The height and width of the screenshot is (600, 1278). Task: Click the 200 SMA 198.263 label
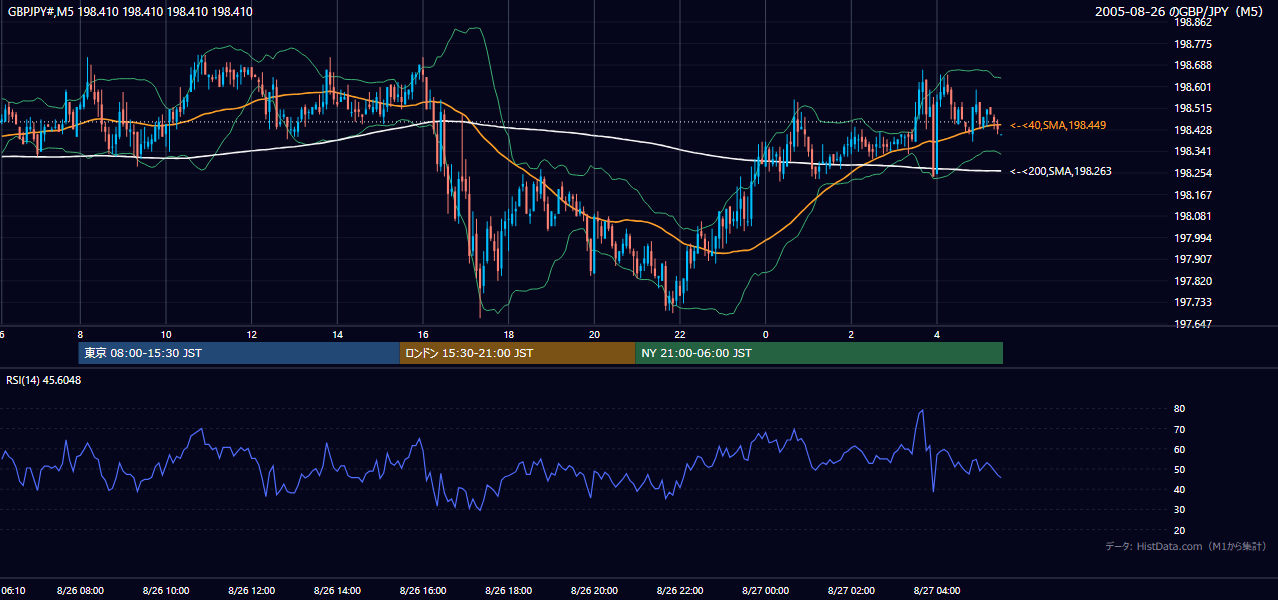[x=1061, y=171]
